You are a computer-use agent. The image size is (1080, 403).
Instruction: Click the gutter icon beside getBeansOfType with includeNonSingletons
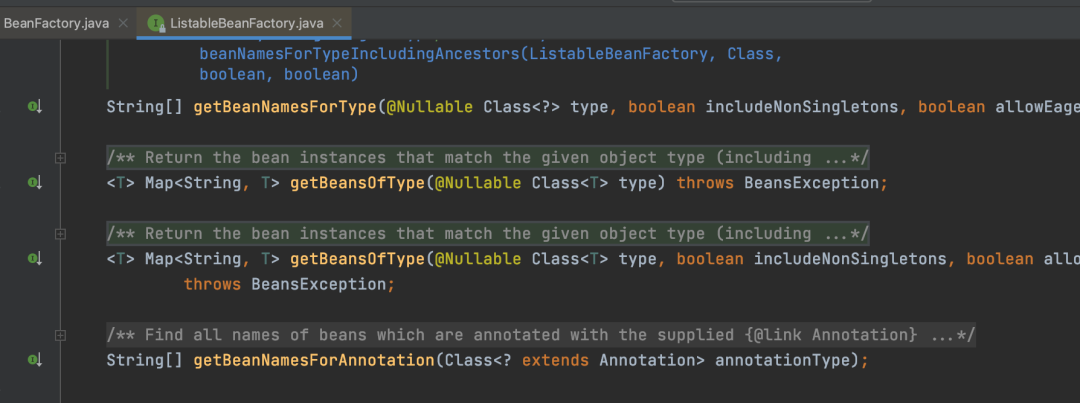pyautogui.click(x=34, y=258)
